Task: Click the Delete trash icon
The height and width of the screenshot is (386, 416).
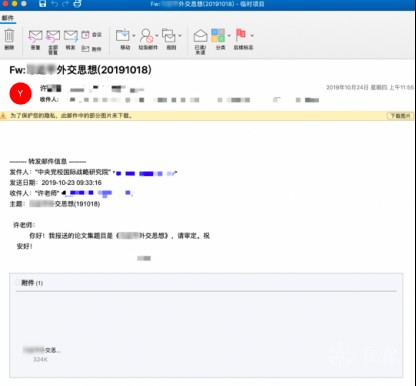Action: (9, 36)
